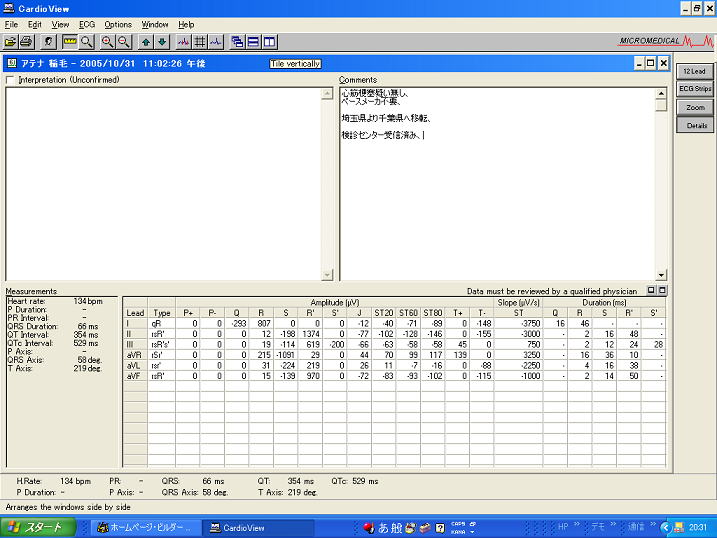Click the red and blue waveform overlay icon
This screenshot has height=538, width=717.
184,42
